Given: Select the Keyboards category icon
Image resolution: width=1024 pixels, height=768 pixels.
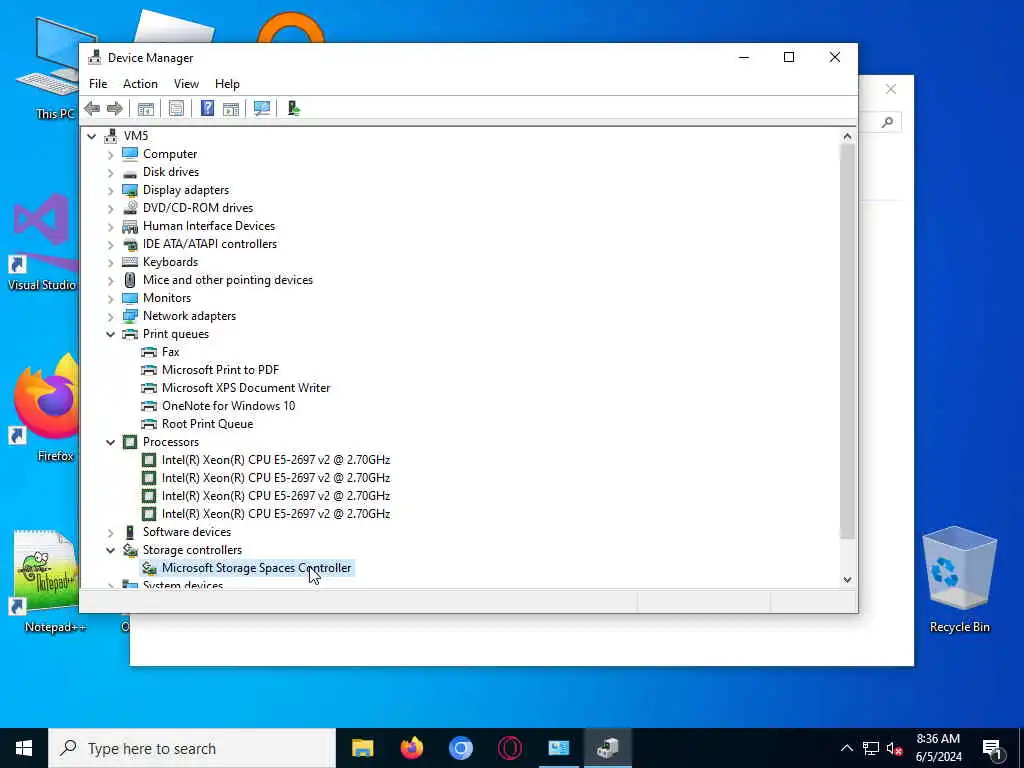Looking at the screenshot, I should tap(130, 262).
